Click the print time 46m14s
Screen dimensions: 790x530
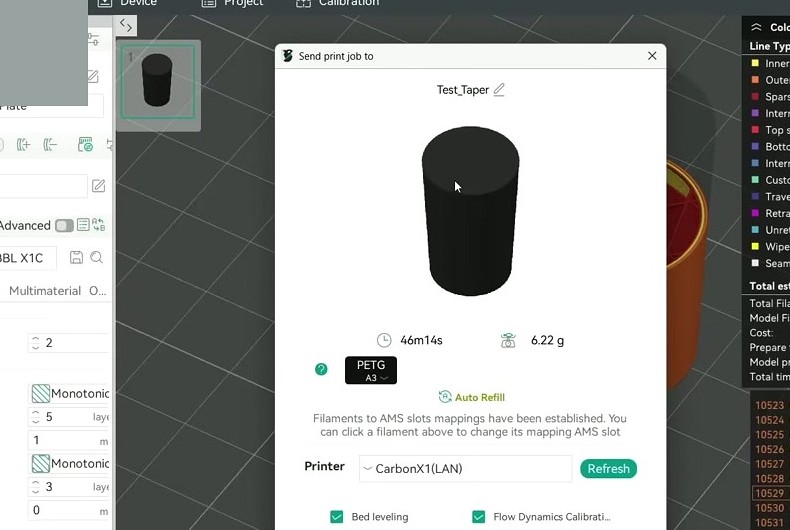421,340
